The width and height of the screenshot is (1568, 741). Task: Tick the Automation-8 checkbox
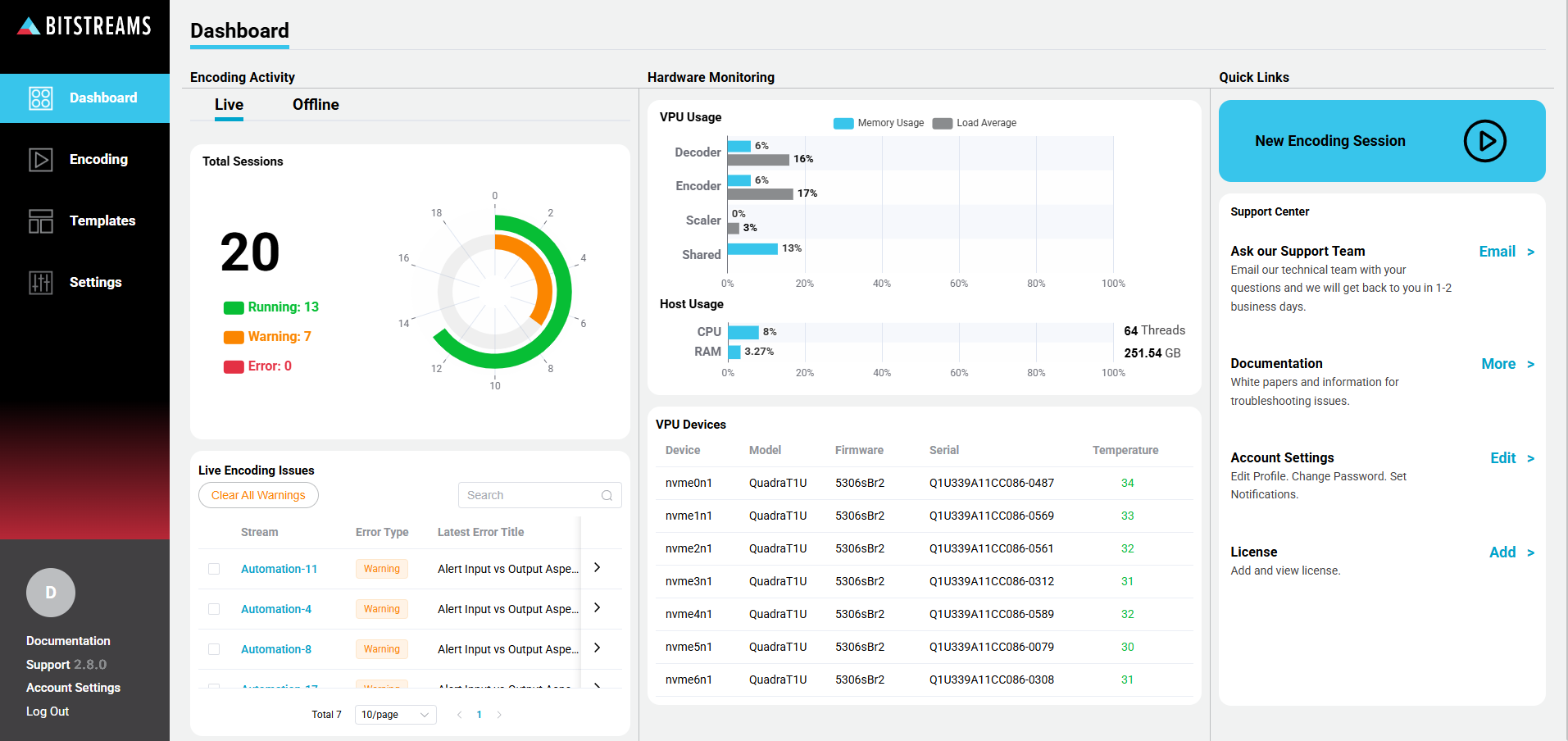click(x=214, y=648)
